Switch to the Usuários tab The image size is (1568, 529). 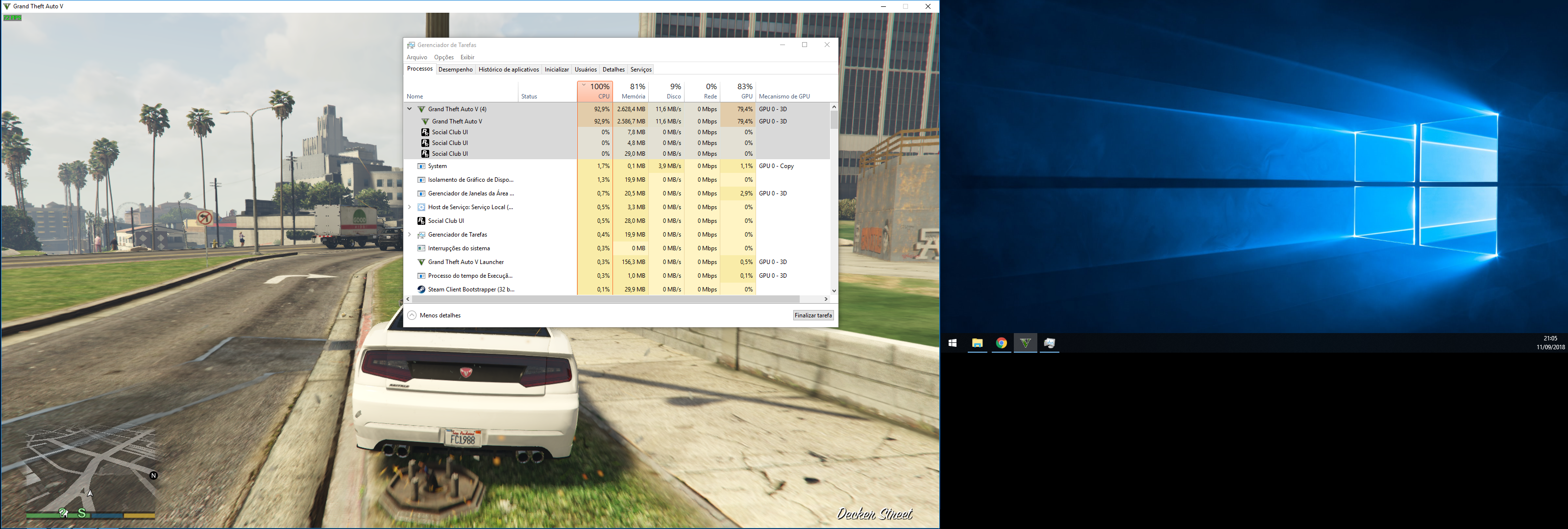(586, 70)
